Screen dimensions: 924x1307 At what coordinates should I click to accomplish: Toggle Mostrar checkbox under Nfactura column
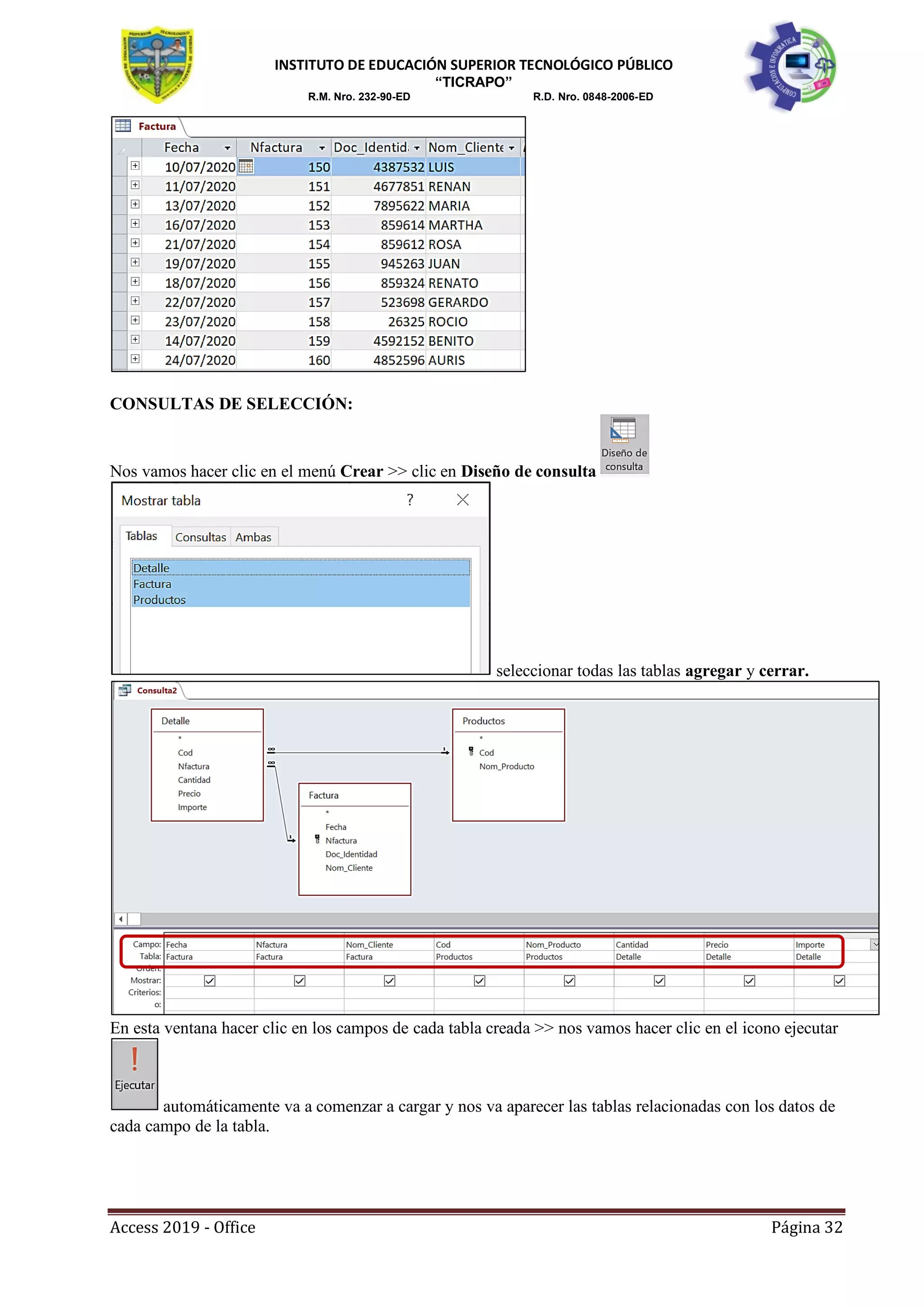(300, 980)
